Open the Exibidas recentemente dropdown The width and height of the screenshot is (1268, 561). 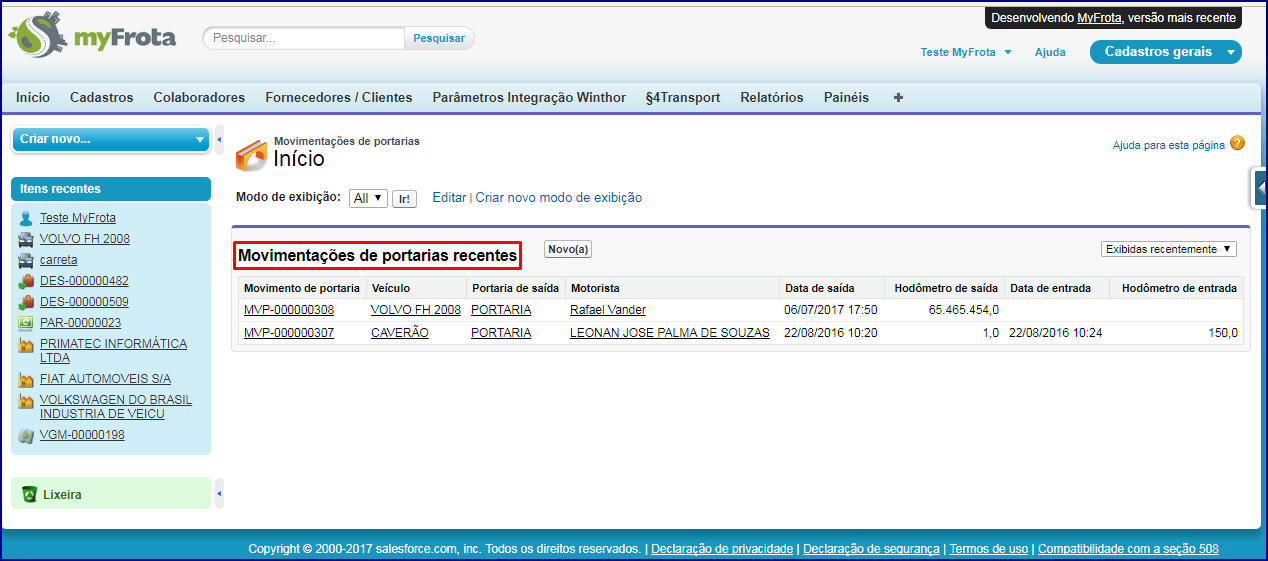point(1169,249)
